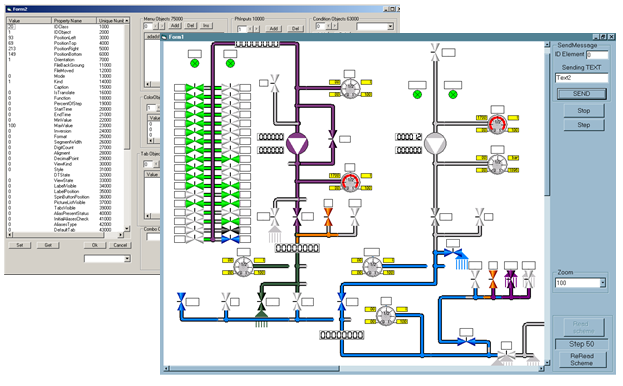
Task: Click the ID Element input field
Action: [597, 55]
